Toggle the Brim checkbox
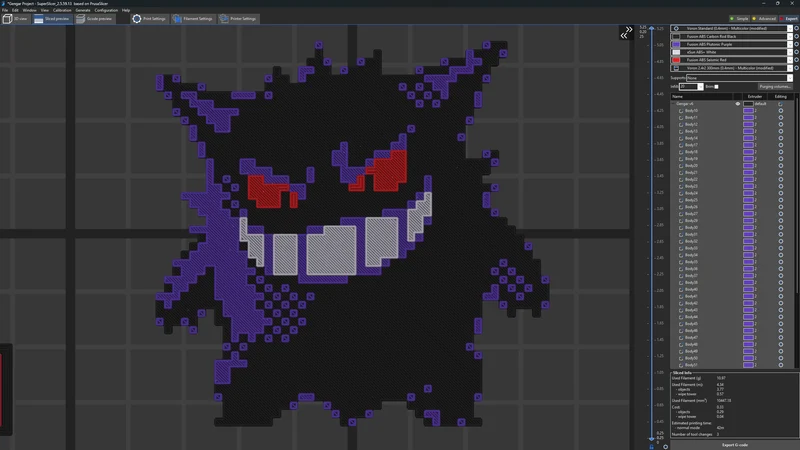Screen dimensions: 800x450 716,87
